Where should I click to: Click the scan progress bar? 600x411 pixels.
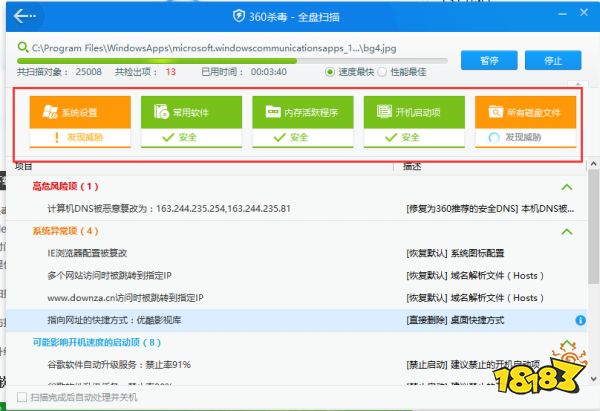pos(232,61)
